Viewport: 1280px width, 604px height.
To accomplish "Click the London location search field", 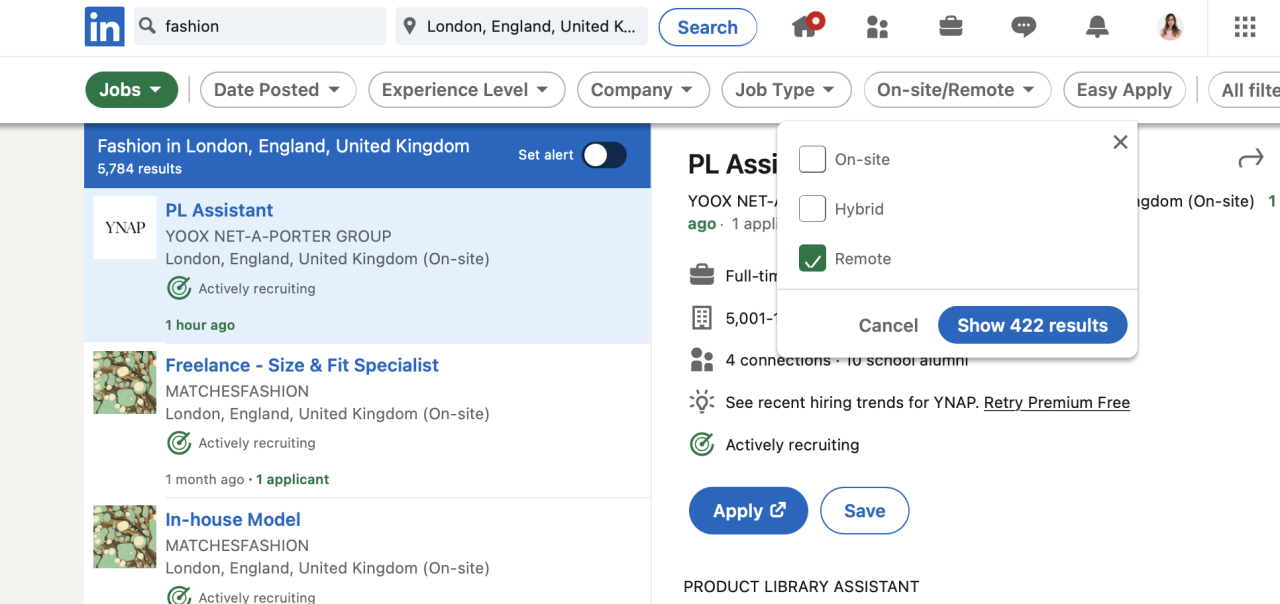I will (522, 26).
